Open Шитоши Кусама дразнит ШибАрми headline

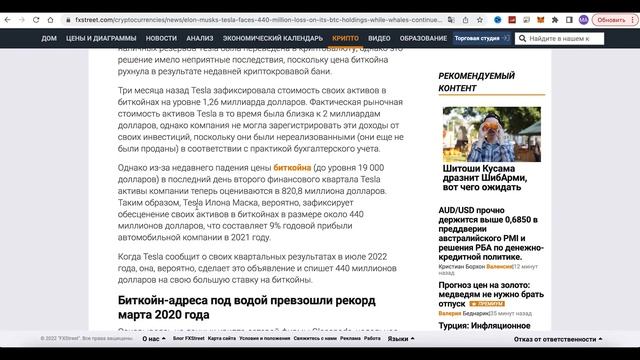point(485,178)
